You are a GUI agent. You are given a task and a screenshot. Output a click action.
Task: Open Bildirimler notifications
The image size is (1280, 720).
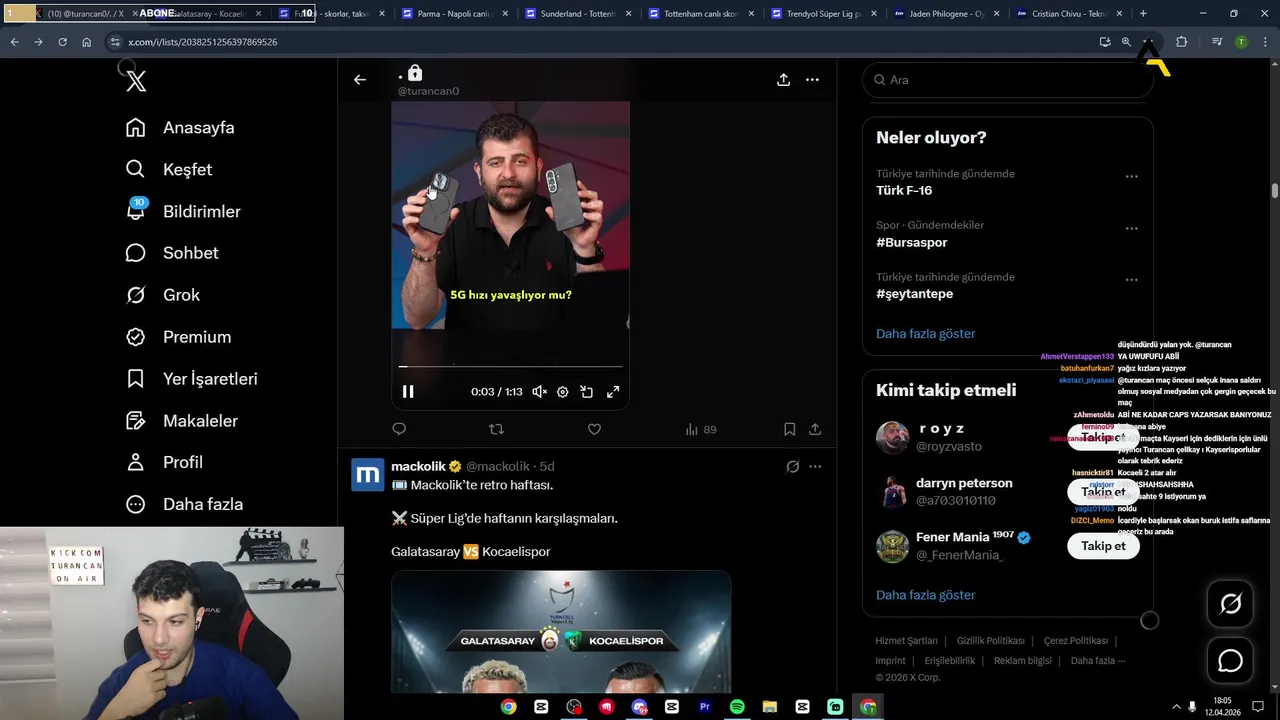183,212
